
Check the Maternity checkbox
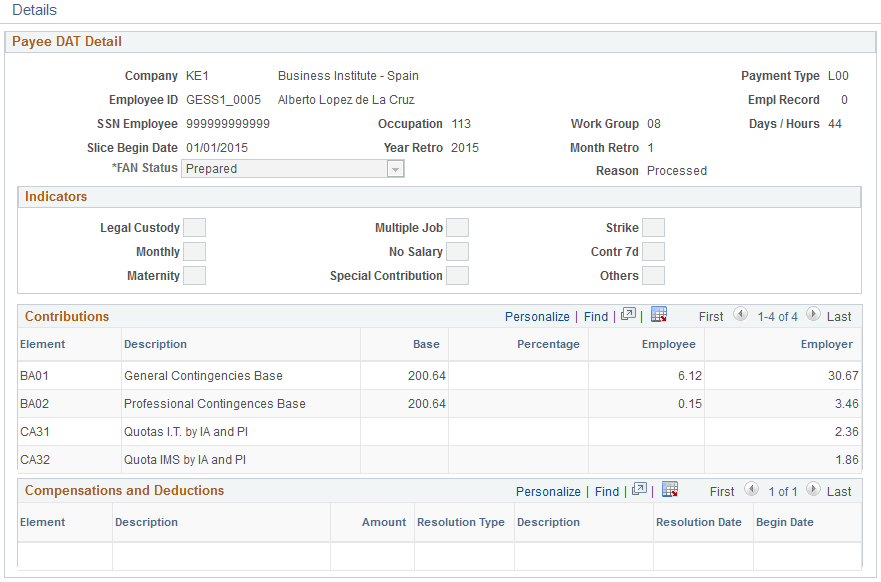tap(194, 275)
